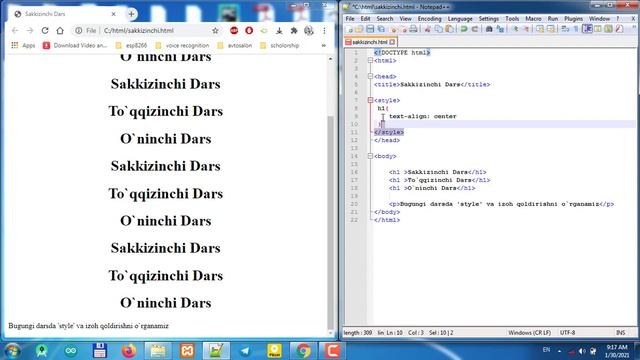Click the Windows (CR LF) status bar field
The height and width of the screenshot is (360, 640).
pos(529,333)
